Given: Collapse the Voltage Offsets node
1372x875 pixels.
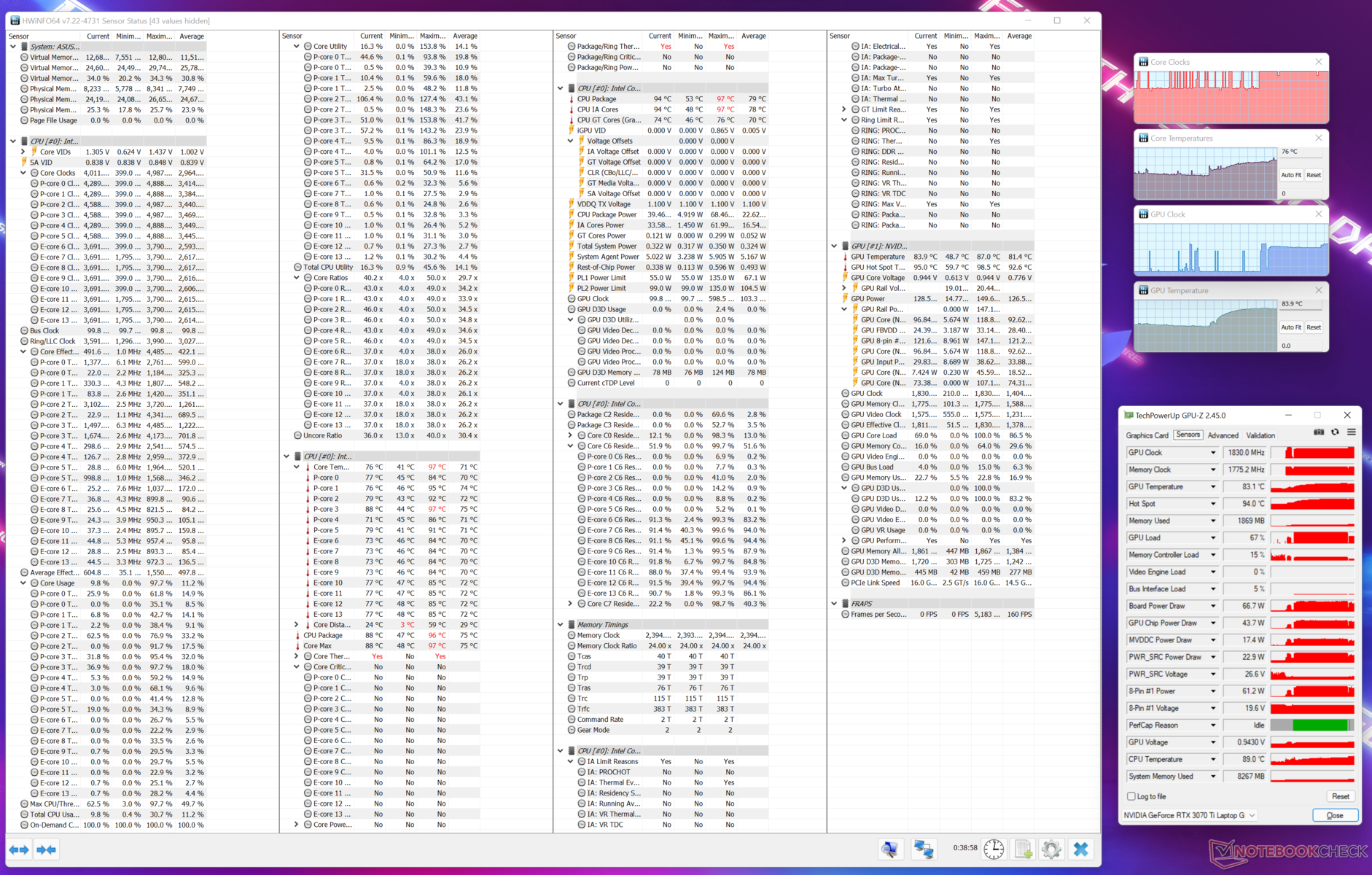Looking at the screenshot, I should (571, 141).
